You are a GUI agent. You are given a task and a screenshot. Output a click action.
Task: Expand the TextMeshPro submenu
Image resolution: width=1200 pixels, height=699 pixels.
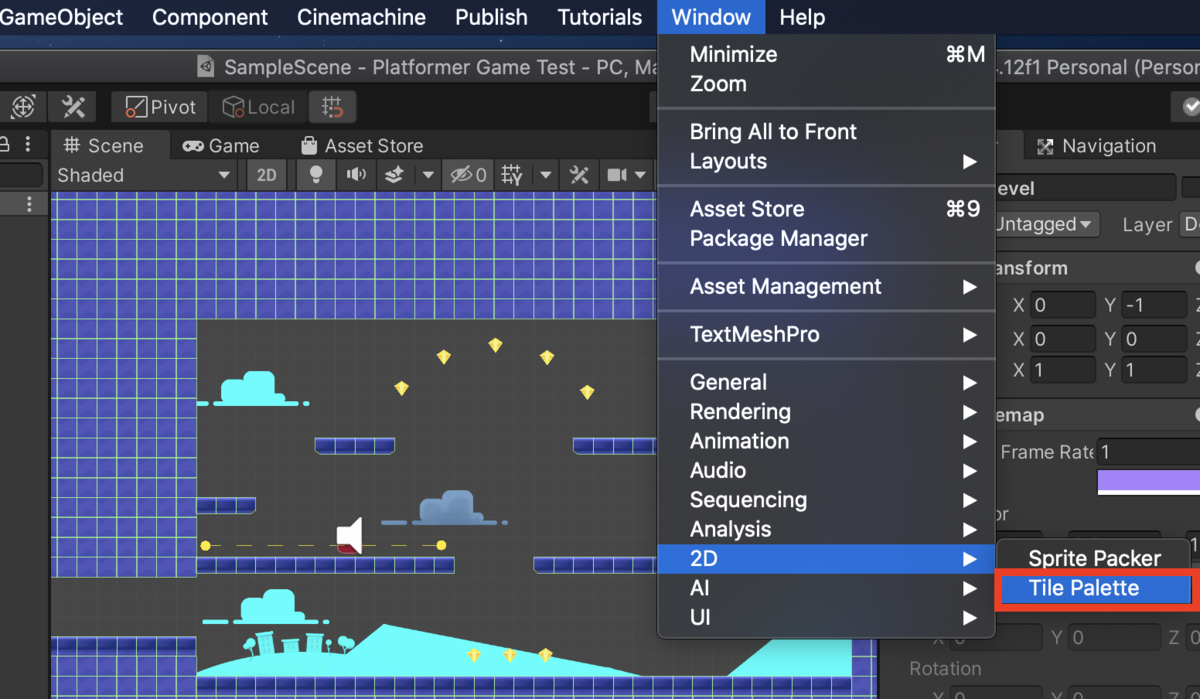[x=826, y=334]
